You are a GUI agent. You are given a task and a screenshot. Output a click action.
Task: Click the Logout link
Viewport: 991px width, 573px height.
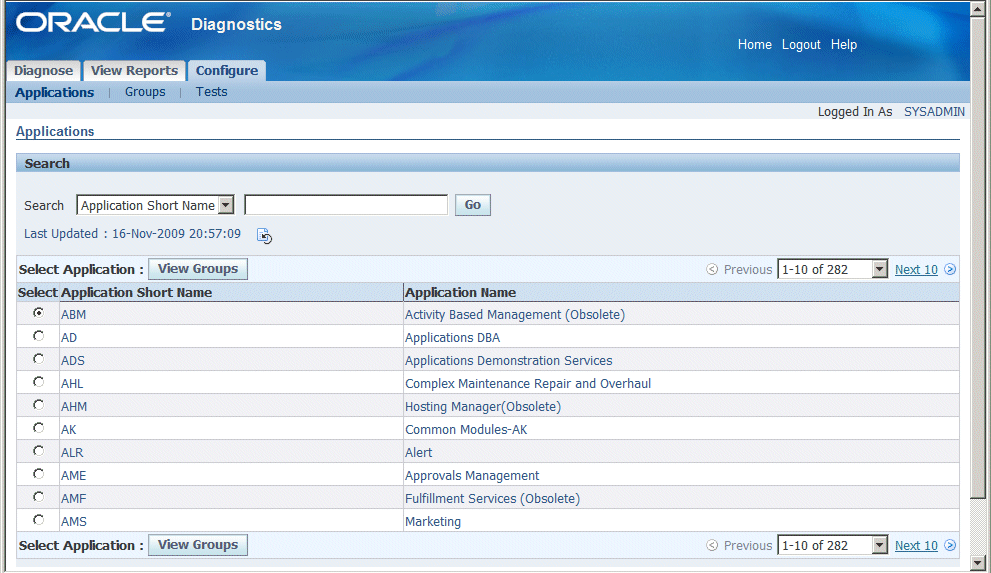[x=801, y=45]
